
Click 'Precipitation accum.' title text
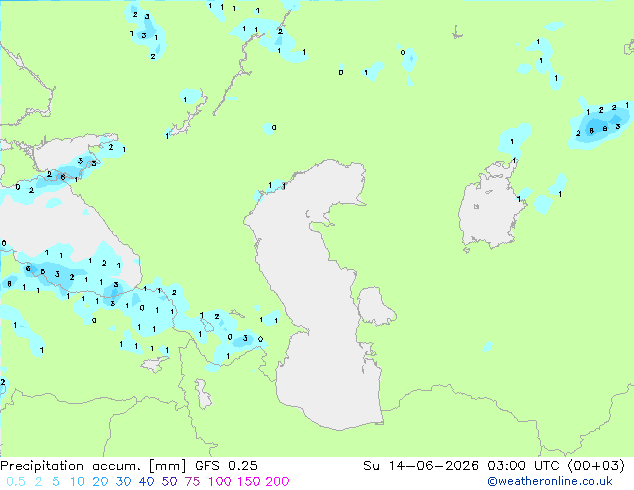70,466
